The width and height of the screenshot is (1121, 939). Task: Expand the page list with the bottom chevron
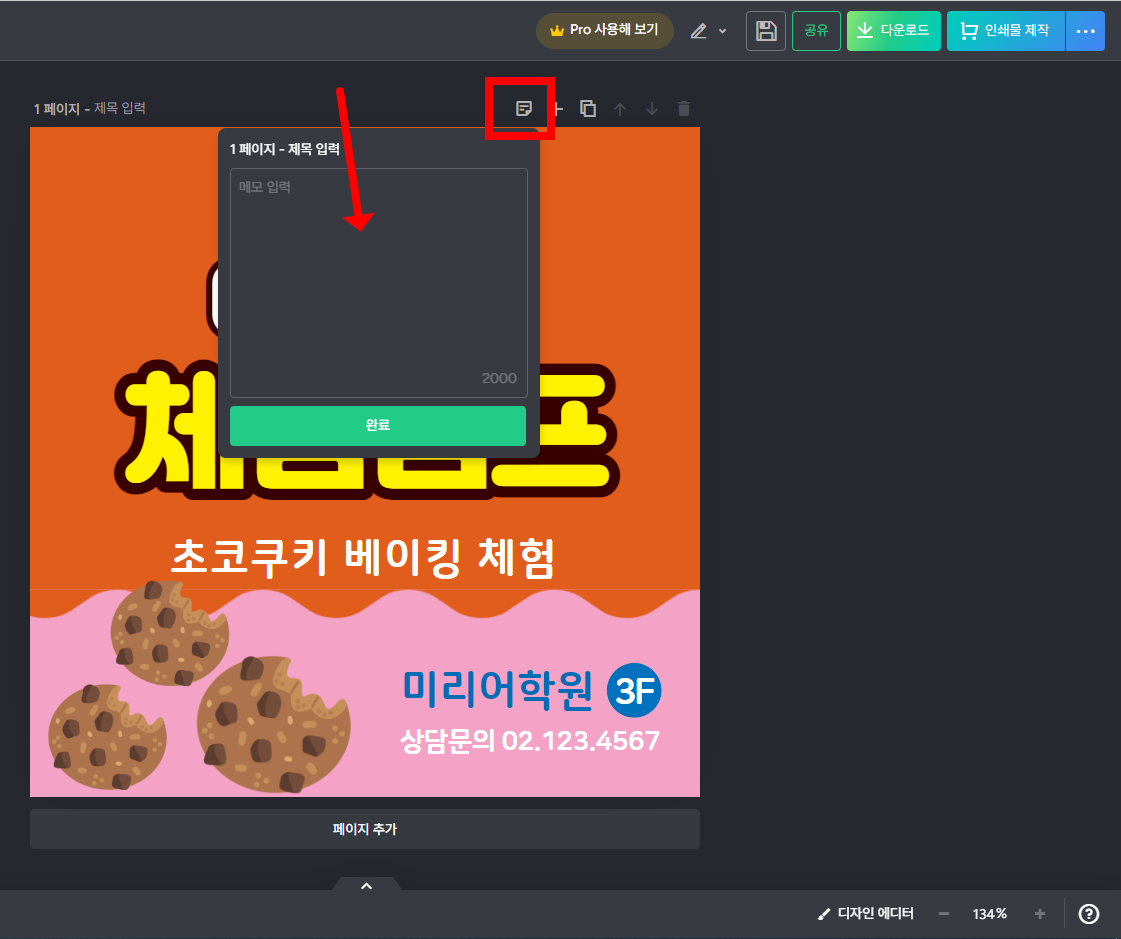click(x=365, y=886)
